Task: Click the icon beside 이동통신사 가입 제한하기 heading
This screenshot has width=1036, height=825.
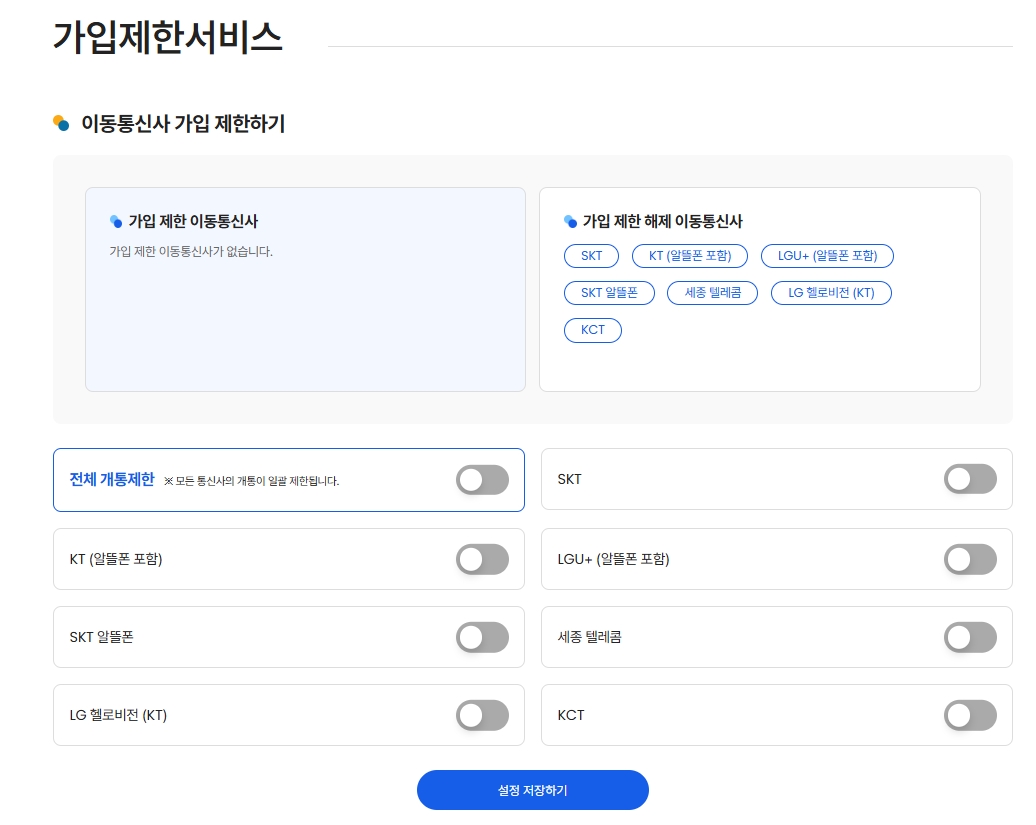Action: 60,124
